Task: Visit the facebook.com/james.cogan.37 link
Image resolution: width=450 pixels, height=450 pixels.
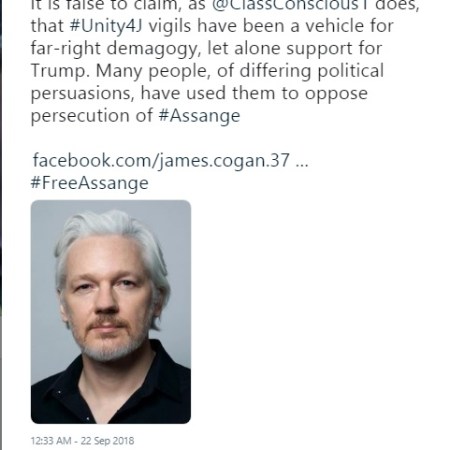Action: 161,160
